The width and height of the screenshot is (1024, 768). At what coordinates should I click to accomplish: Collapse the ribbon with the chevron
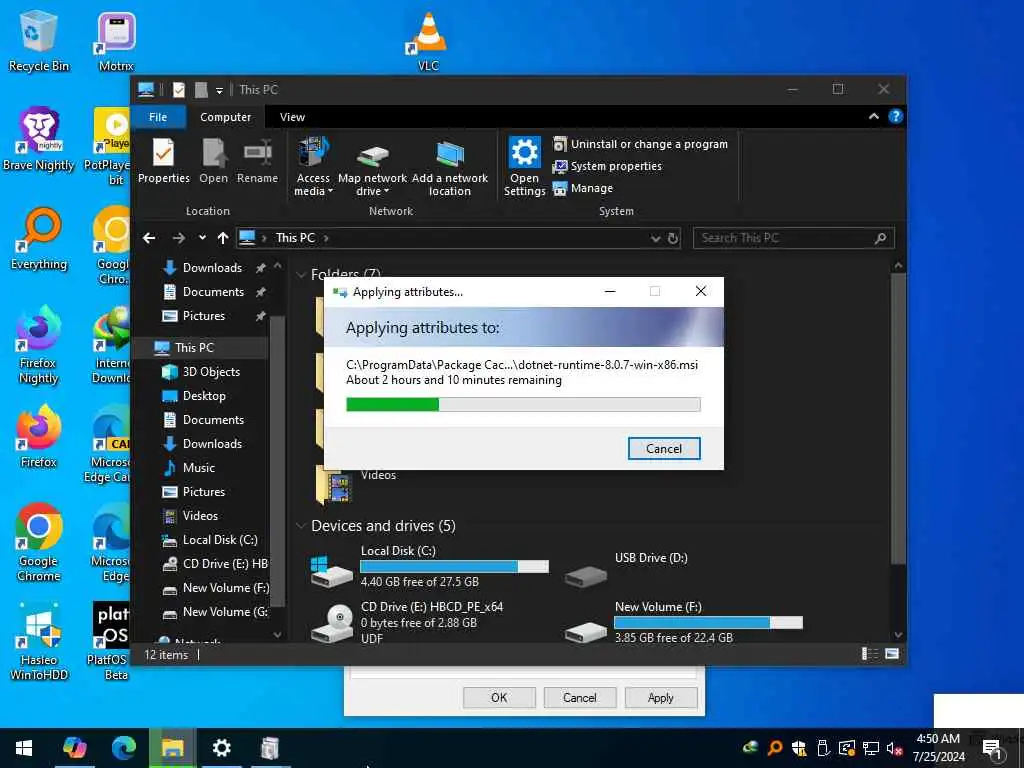(874, 117)
